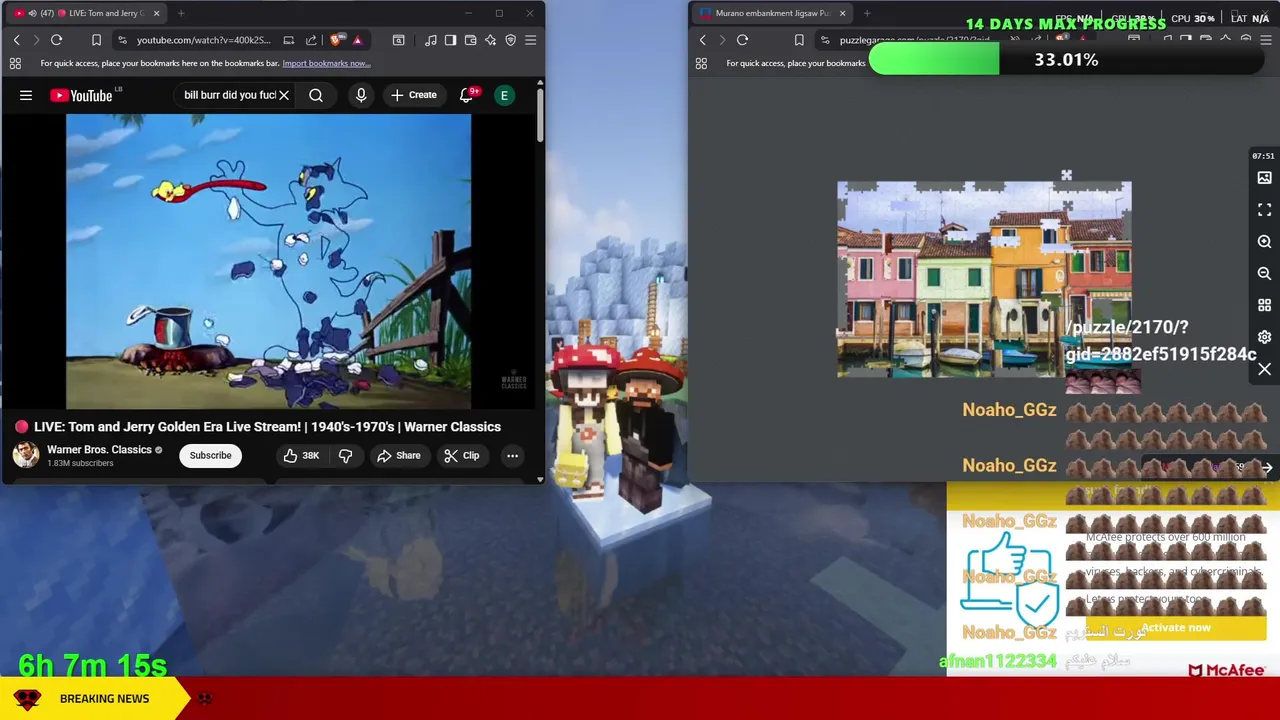Like the video with 38K likes
This screenshot has height=720, width=1280.
point(301,456)
